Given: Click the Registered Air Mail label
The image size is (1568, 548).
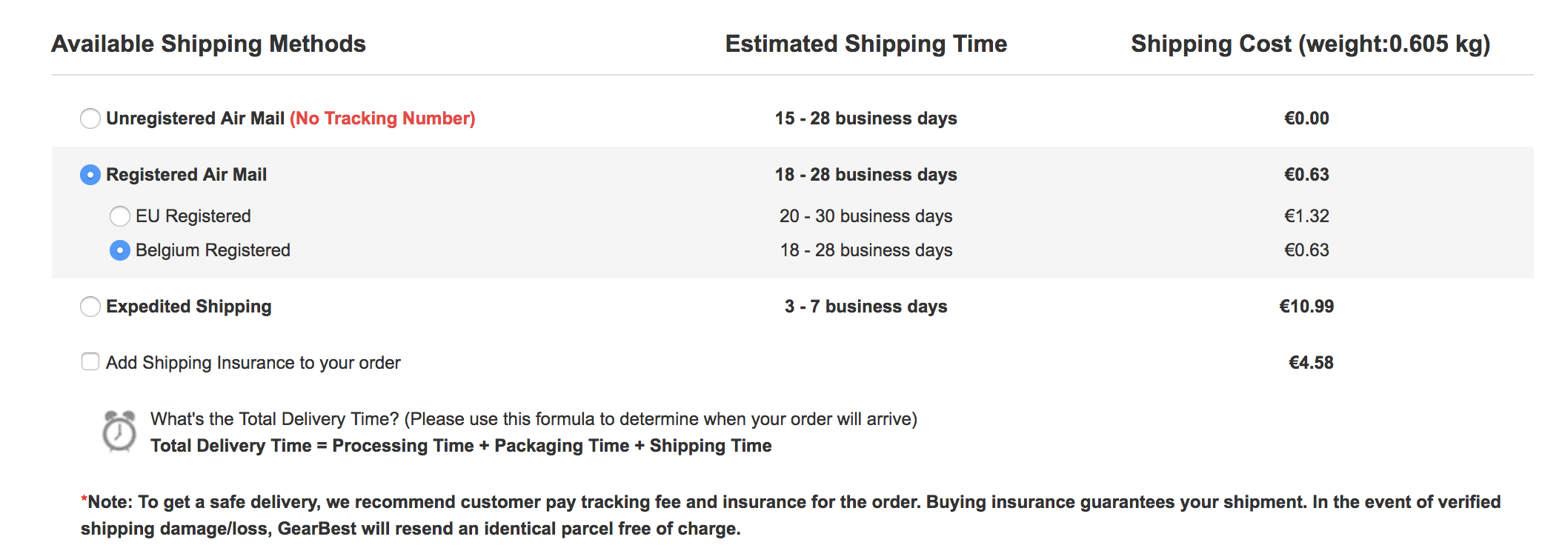Looking at the screenshot, I should tap(187, 175).
